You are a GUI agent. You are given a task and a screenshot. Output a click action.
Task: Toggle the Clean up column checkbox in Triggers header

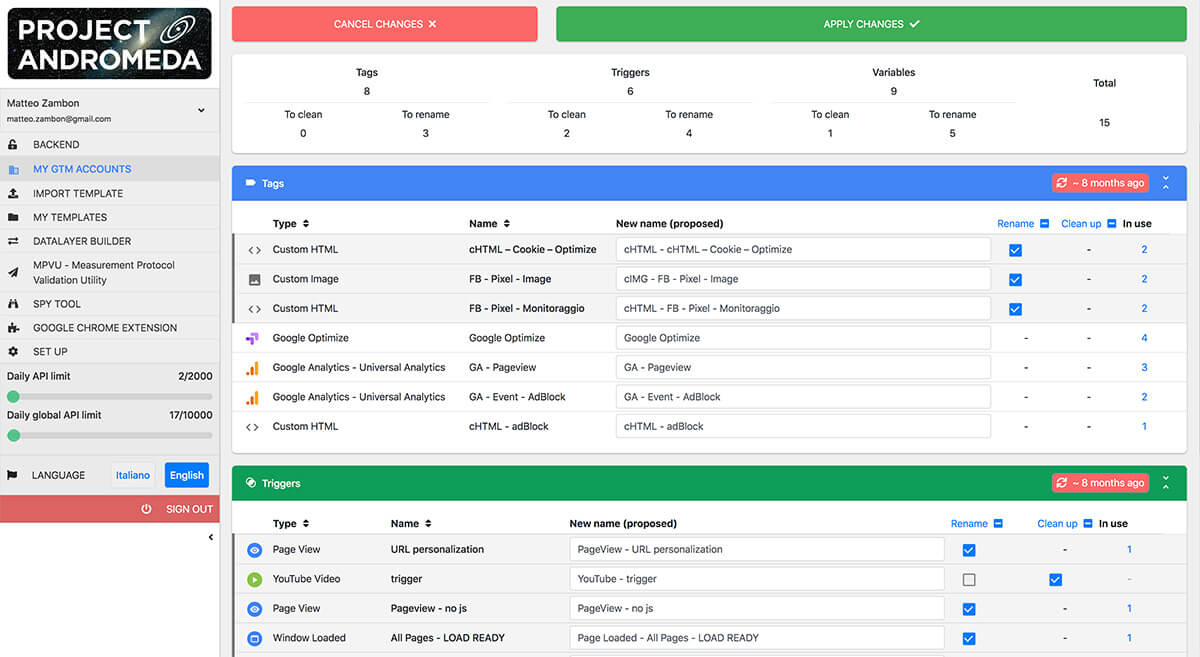pos(1087,524)
